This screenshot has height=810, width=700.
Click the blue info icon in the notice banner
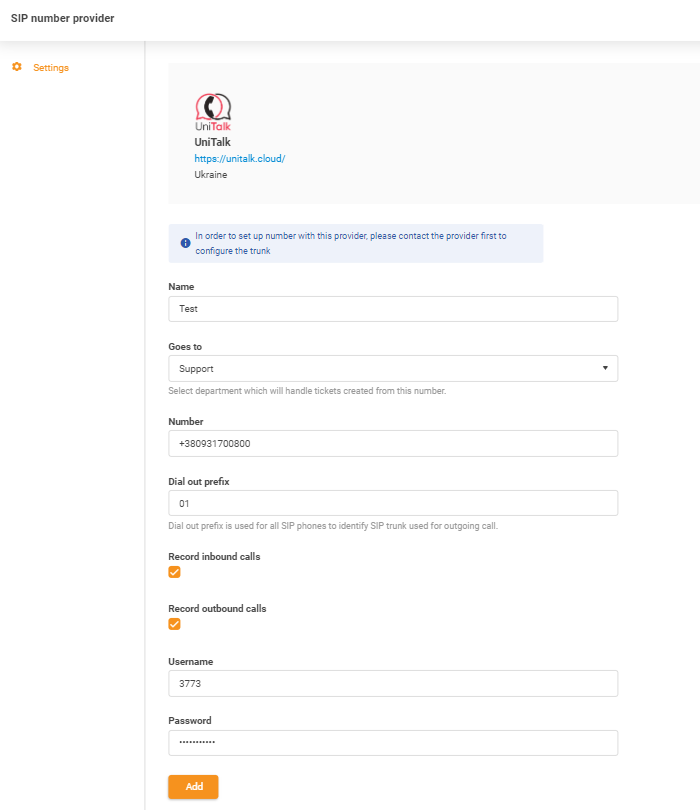(x=185, y=242)
